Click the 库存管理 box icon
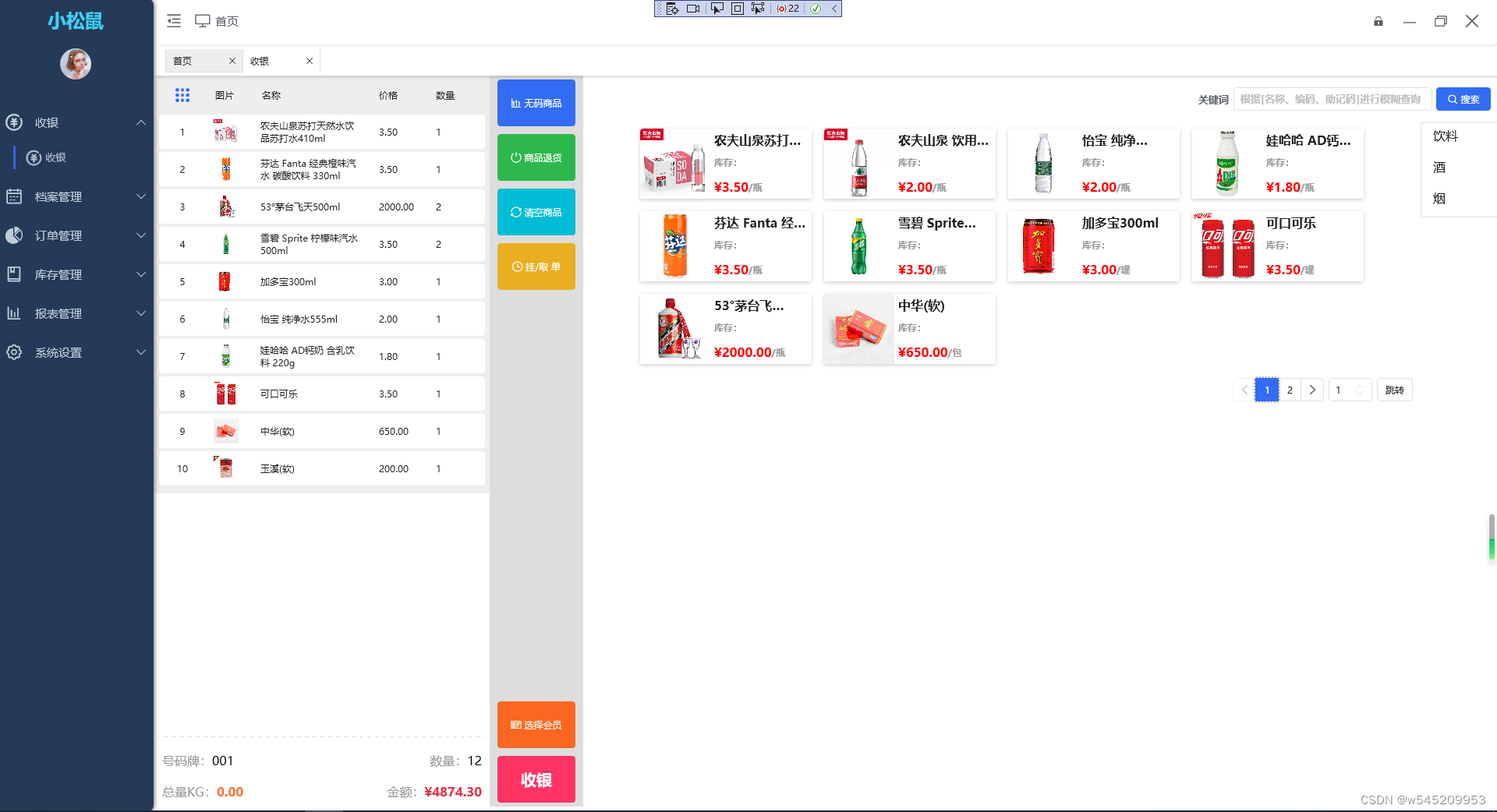 (x=14, y=274)
